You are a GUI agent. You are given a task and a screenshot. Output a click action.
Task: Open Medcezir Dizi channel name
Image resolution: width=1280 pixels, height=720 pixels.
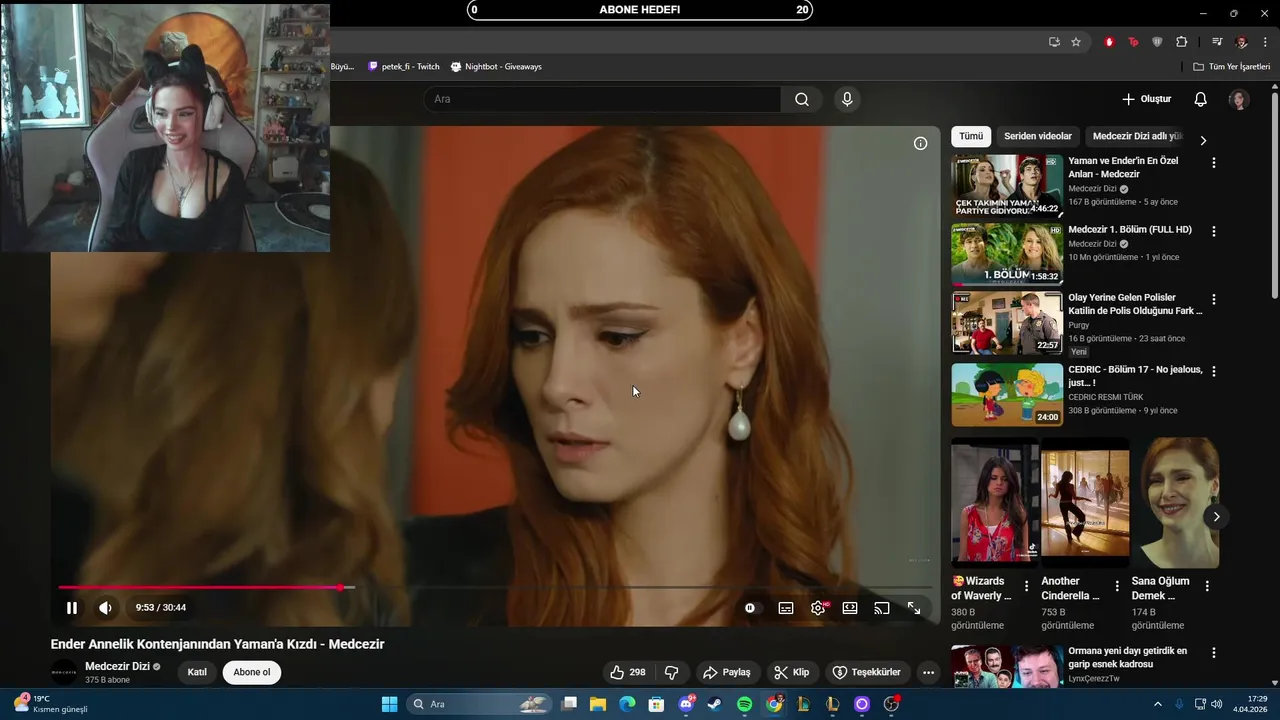click(117, 666)
